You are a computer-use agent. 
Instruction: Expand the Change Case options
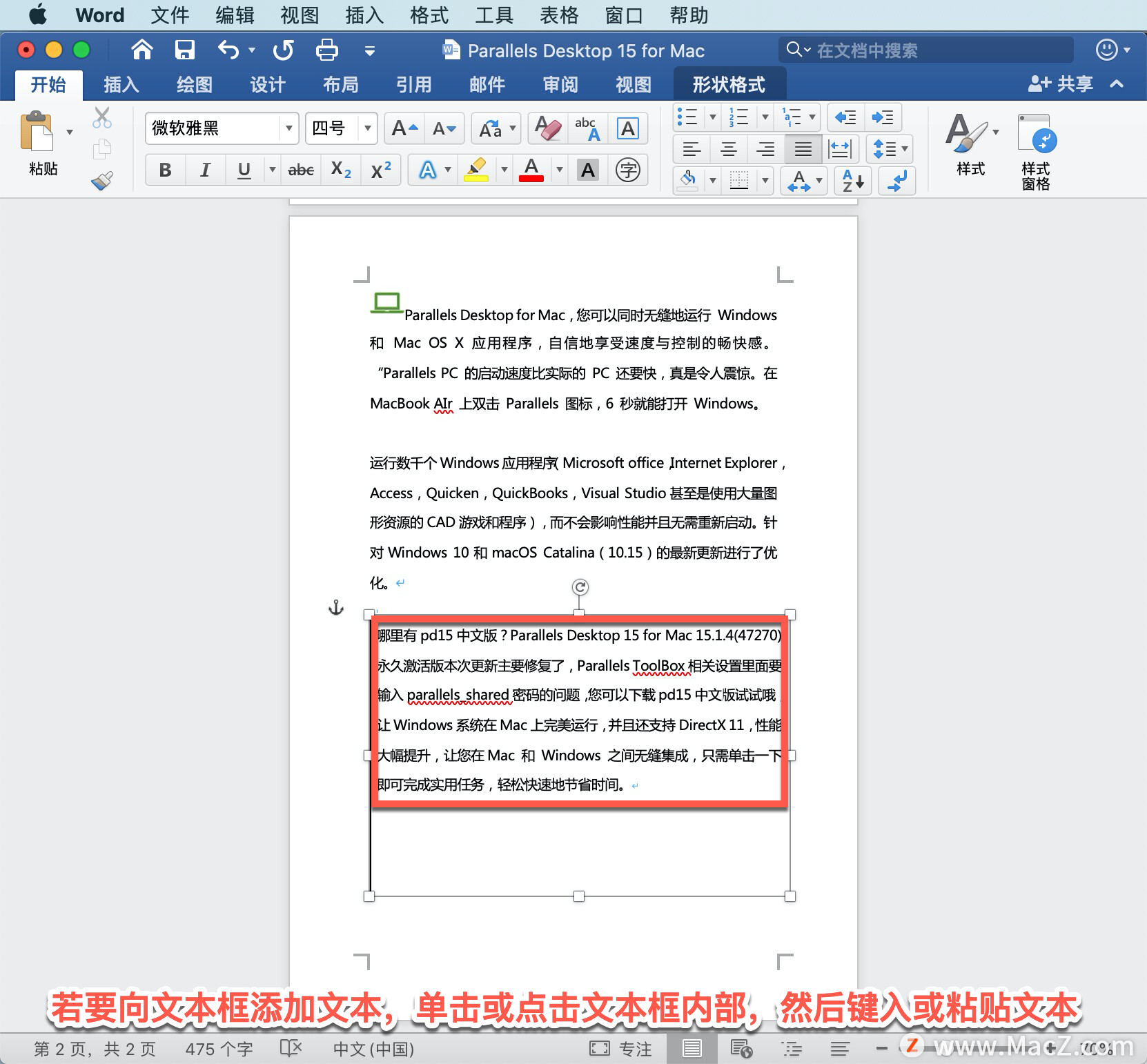513,128
